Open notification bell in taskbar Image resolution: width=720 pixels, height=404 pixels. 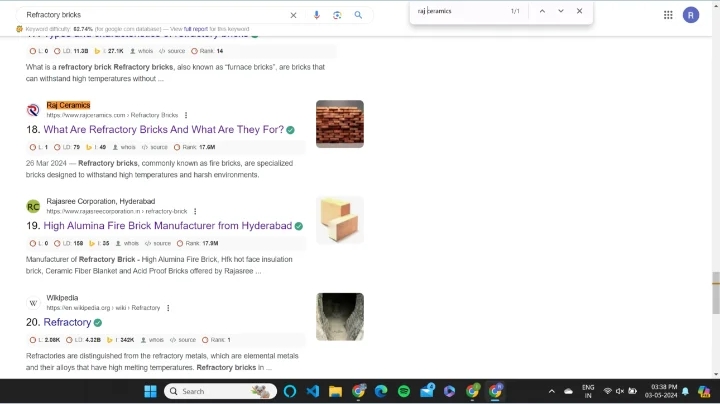pyautogui.click(x=685, y=392)
